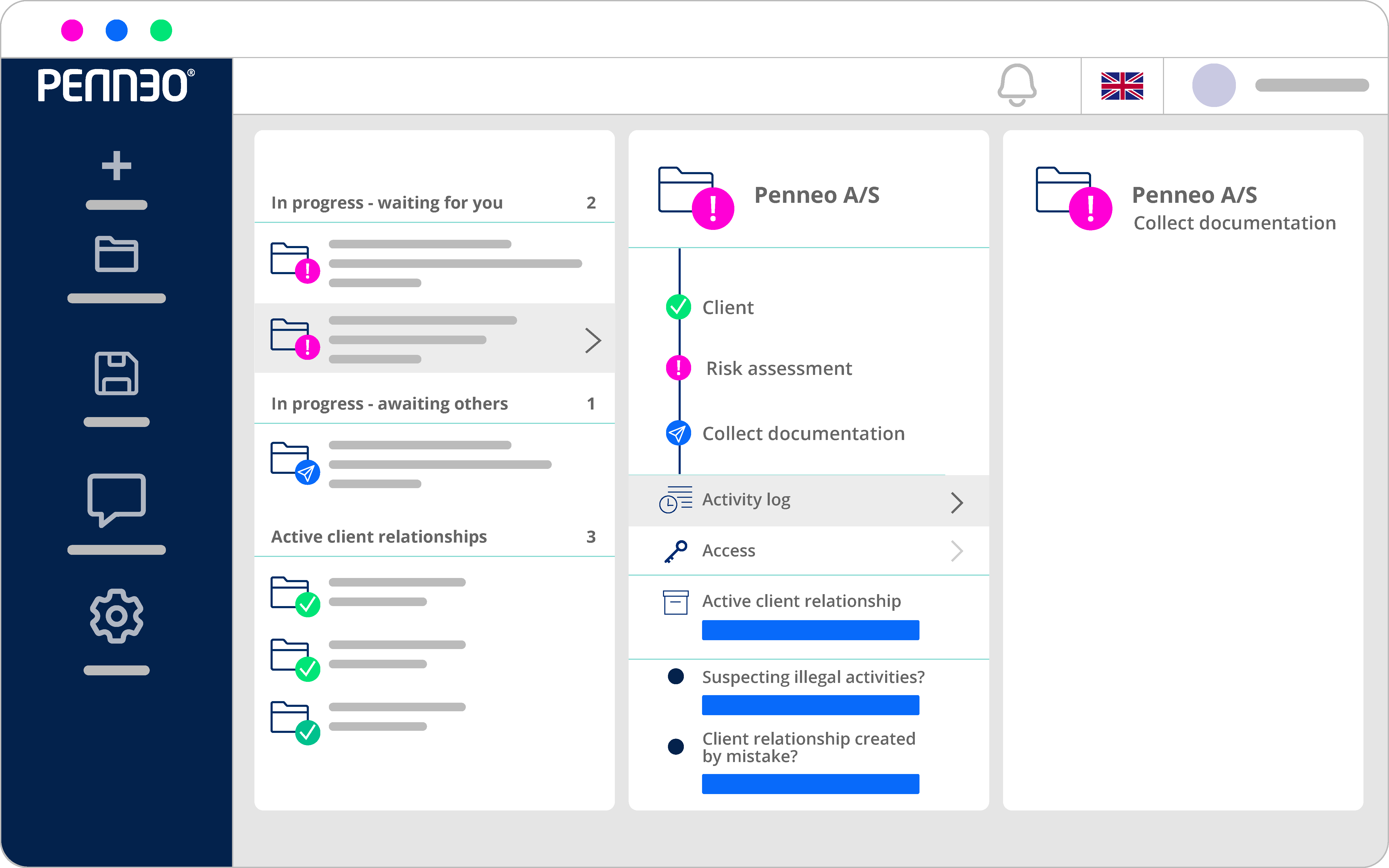Select the Client relationship created by mistake bullet
This screenshot has height=868, width=1389.
[x=676, y=746]
